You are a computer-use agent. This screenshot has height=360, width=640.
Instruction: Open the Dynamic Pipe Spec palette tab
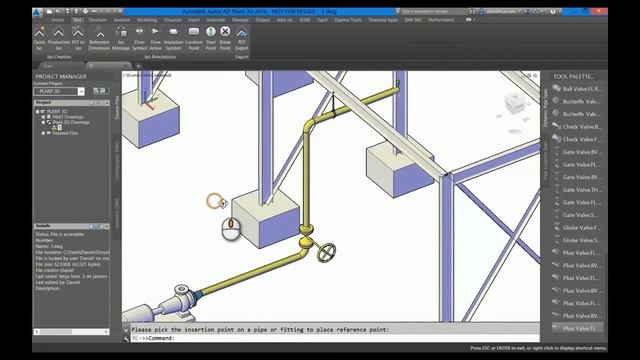(x=546, y=109)
